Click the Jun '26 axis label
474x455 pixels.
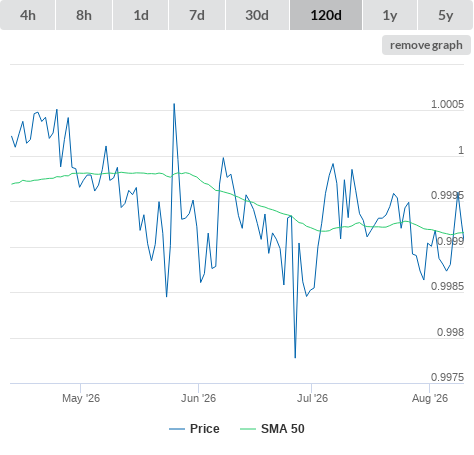[x=198, y=398]
